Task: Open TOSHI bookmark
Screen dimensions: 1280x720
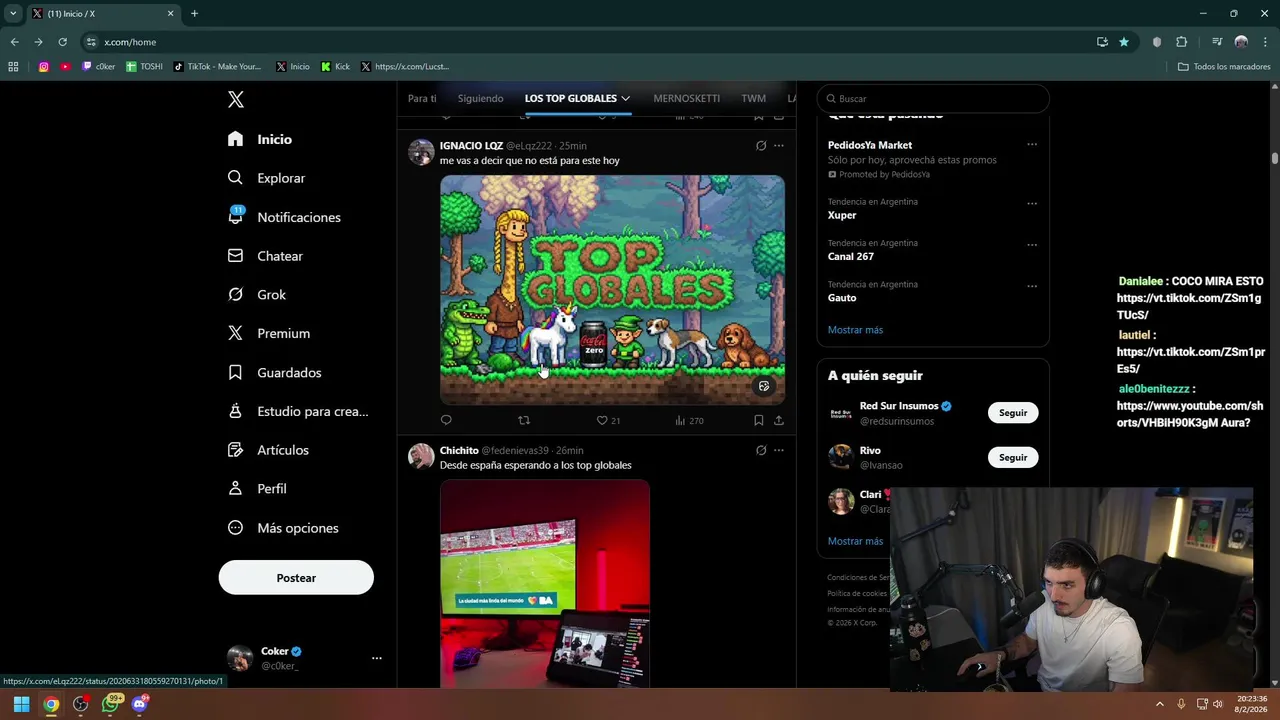Action: click(144, 67)
